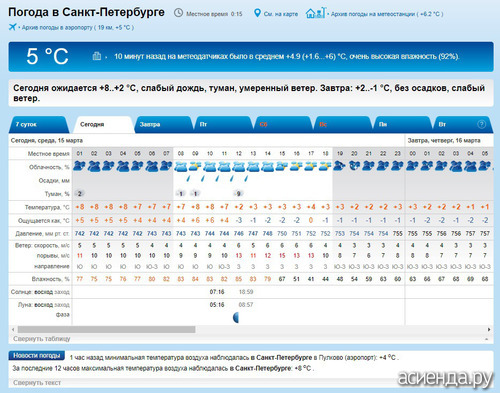Click gust value 15 at hour 15
The width and height of the screenshot is (500, 393).
(282, 256)
